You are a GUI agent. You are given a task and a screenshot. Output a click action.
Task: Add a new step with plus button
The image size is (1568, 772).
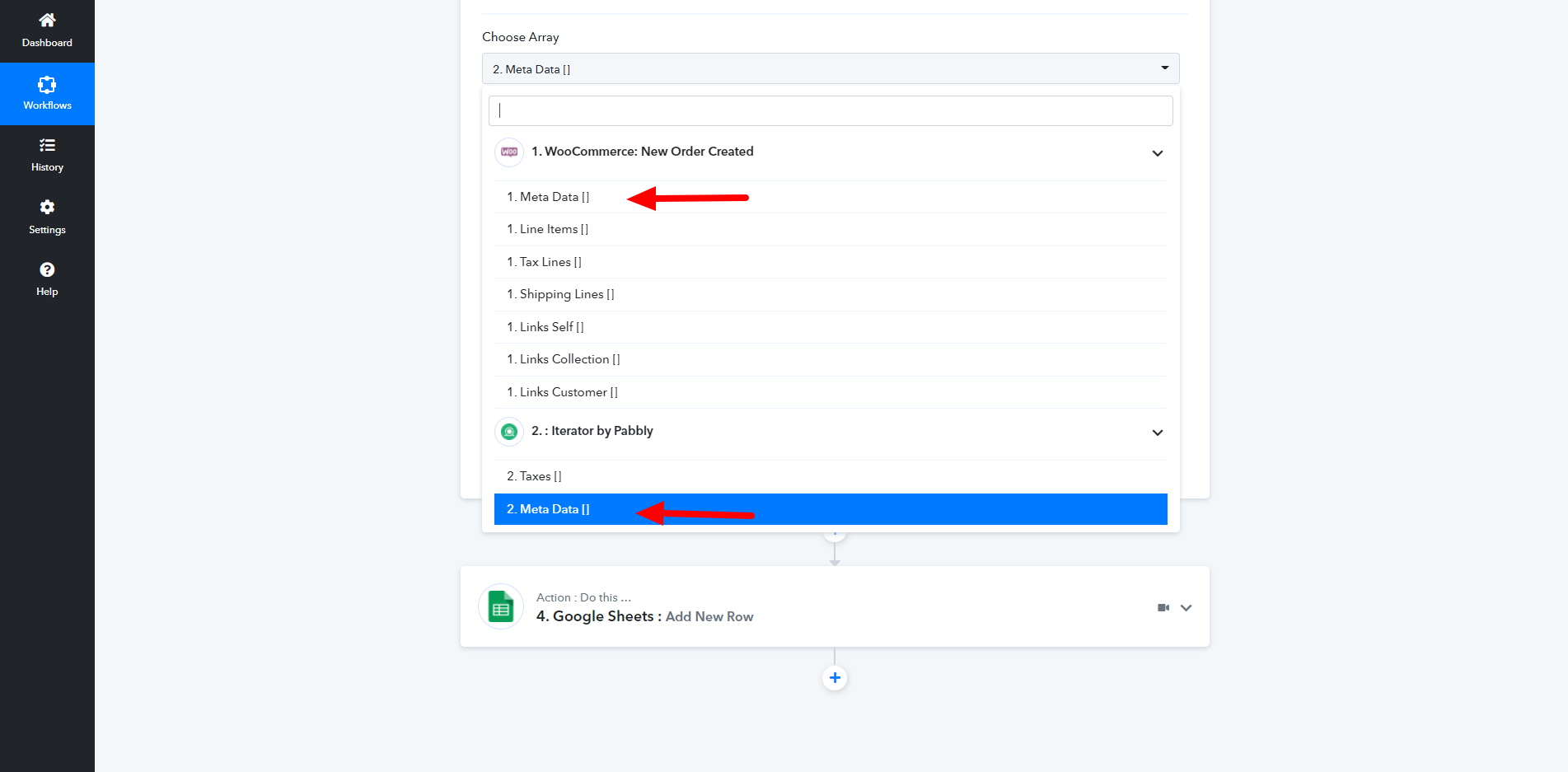coord(835,677)
